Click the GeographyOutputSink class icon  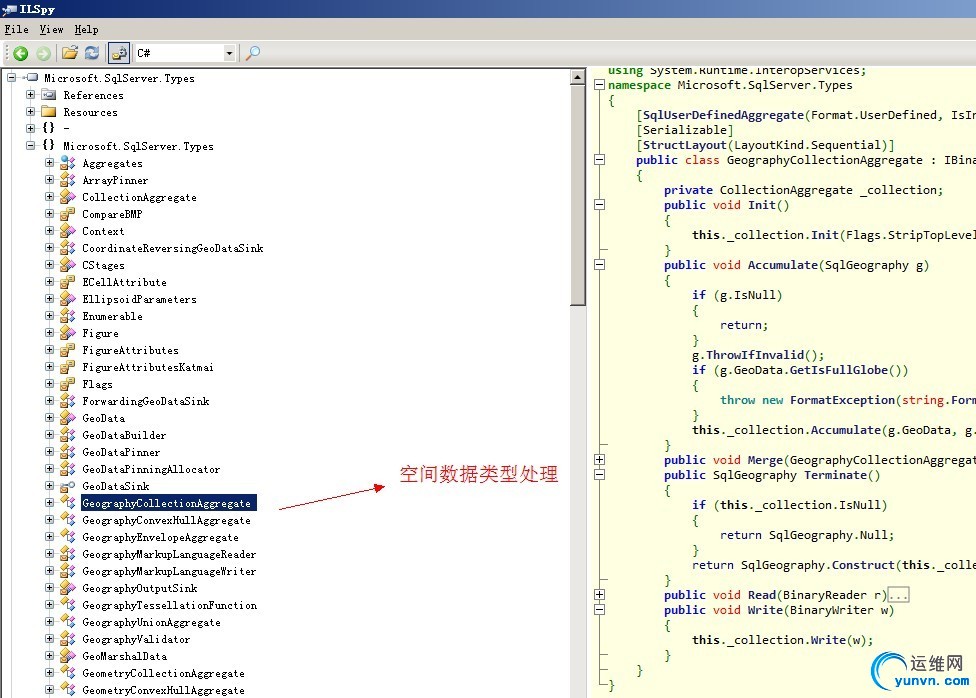click(x=68, y=588)
